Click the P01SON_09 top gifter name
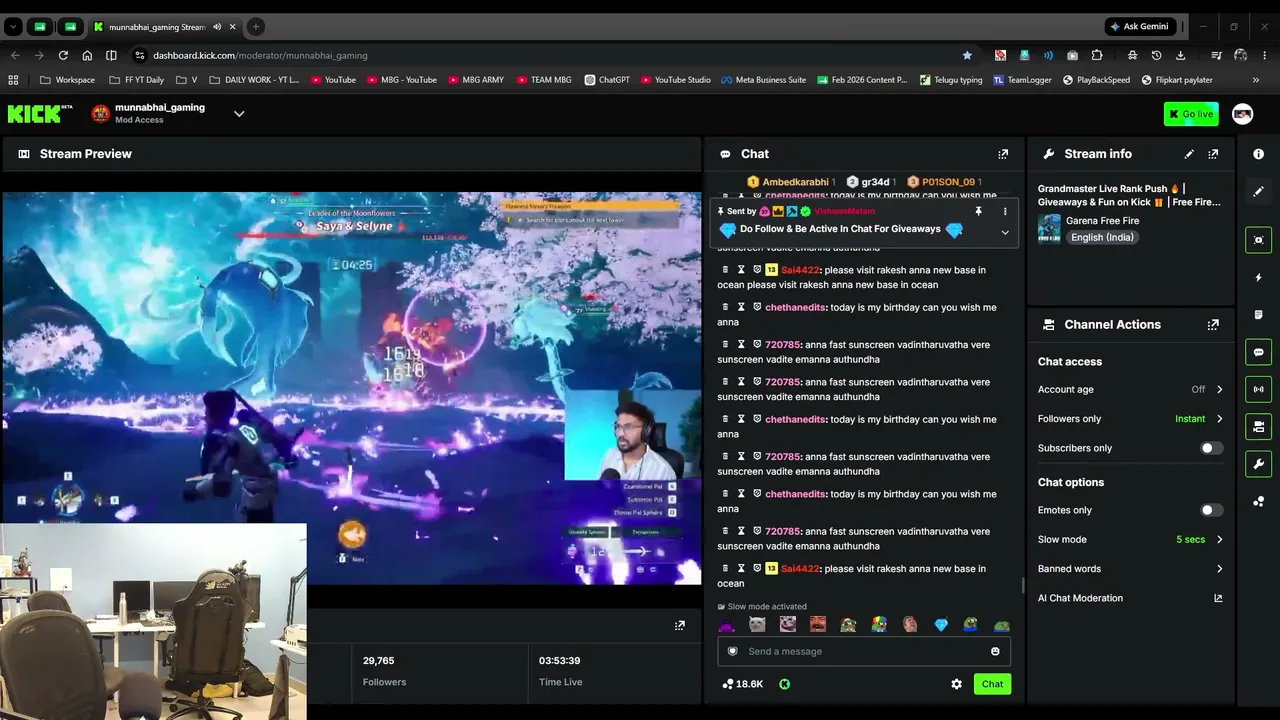The height and width of the screenshot is (720, 1280). click(x=948, y=182)
